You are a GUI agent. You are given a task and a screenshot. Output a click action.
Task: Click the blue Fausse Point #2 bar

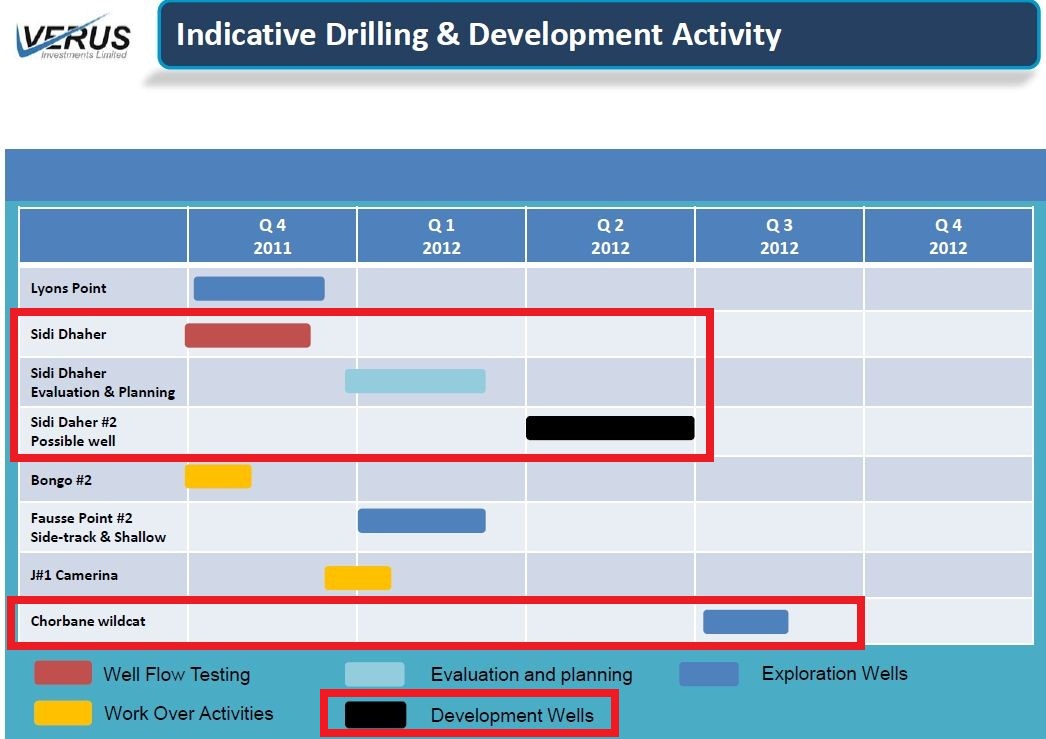422,521
